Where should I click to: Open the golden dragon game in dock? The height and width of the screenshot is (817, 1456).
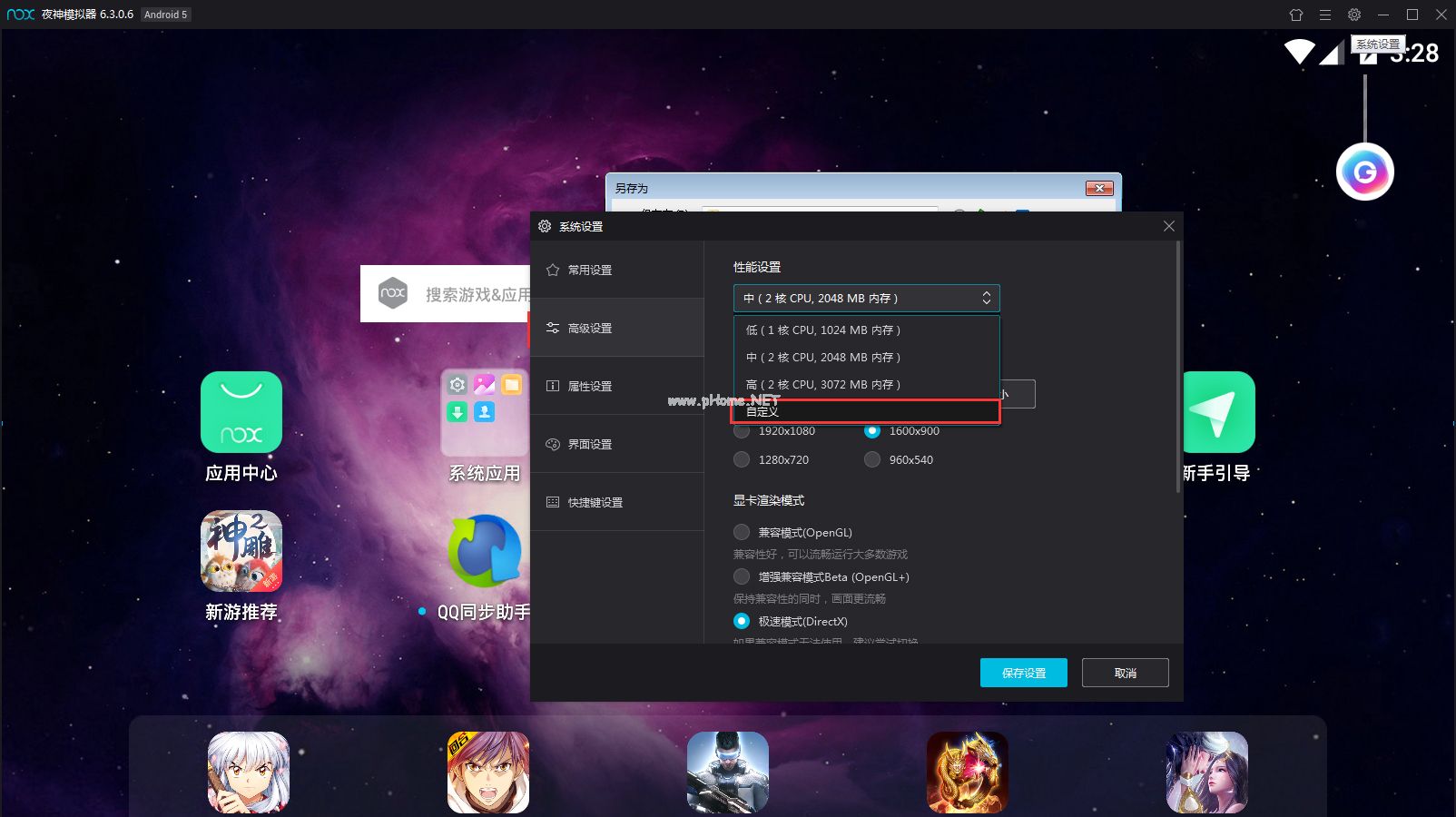coord(968,773)
